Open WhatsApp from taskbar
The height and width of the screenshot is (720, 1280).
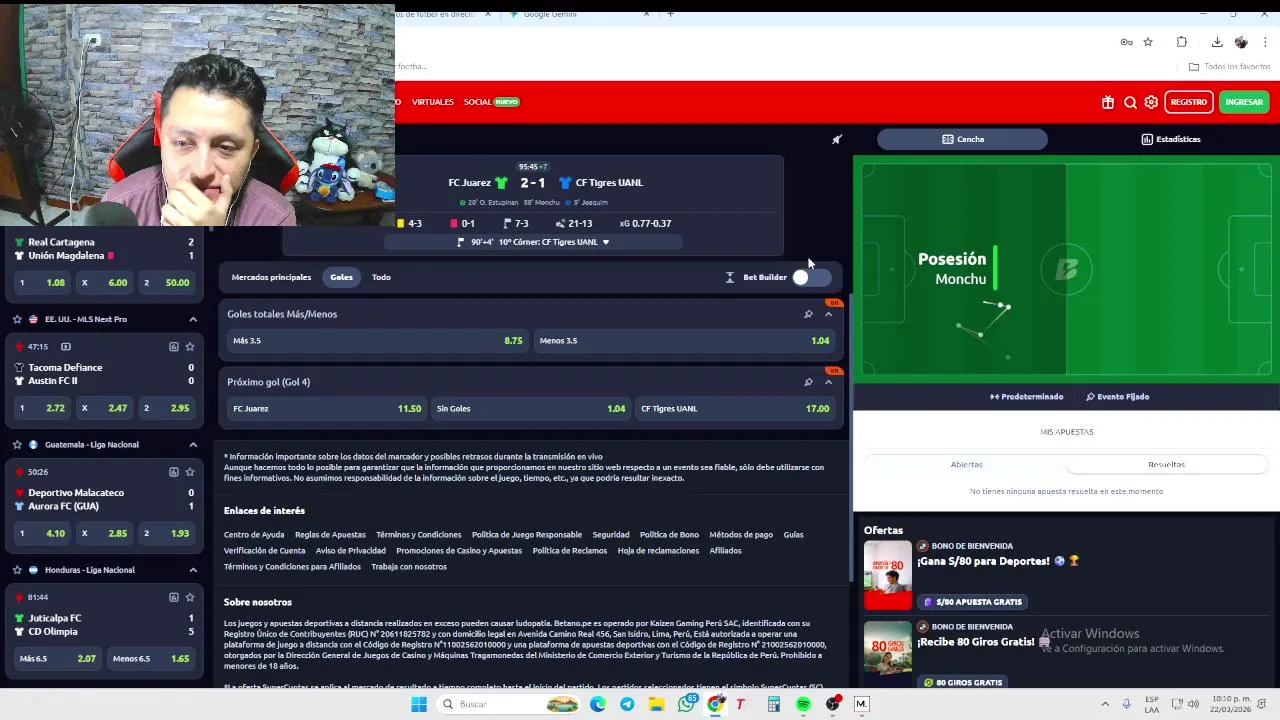click(686, 704)
